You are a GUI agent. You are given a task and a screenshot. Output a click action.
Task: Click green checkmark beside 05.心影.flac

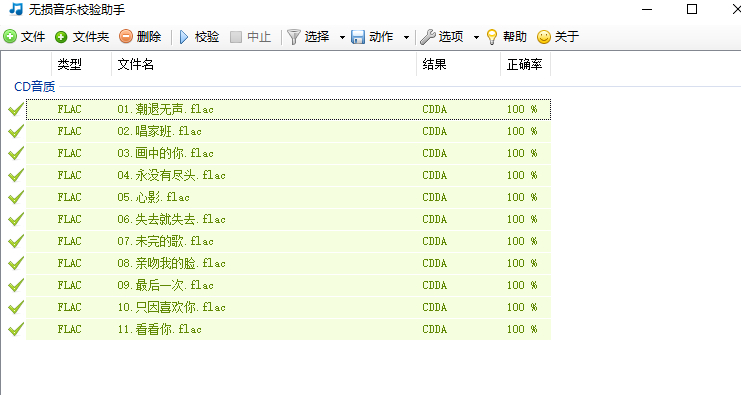coord(16,197)
